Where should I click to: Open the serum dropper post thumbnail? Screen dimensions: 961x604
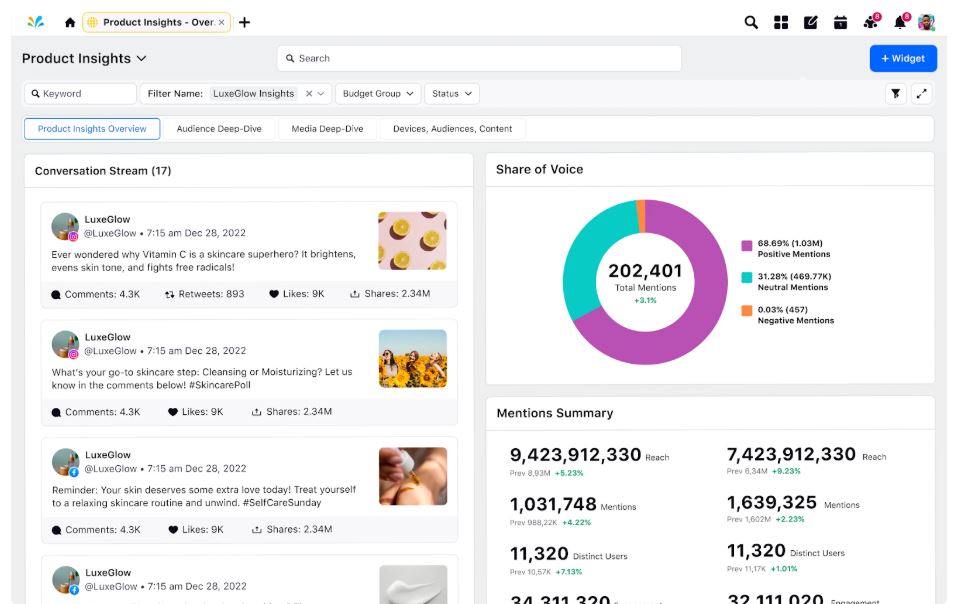click(413, 476)
